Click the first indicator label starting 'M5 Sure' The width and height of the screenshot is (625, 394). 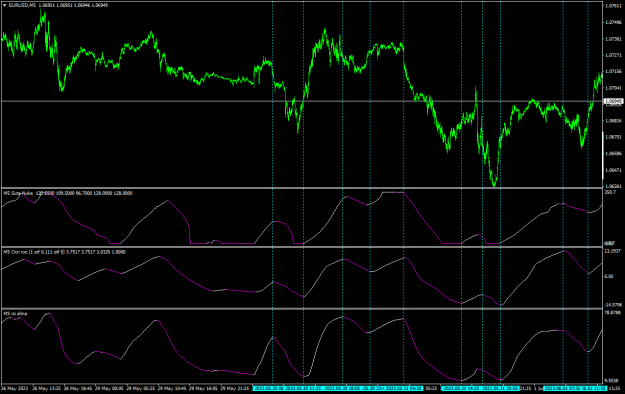coord(68,193)
